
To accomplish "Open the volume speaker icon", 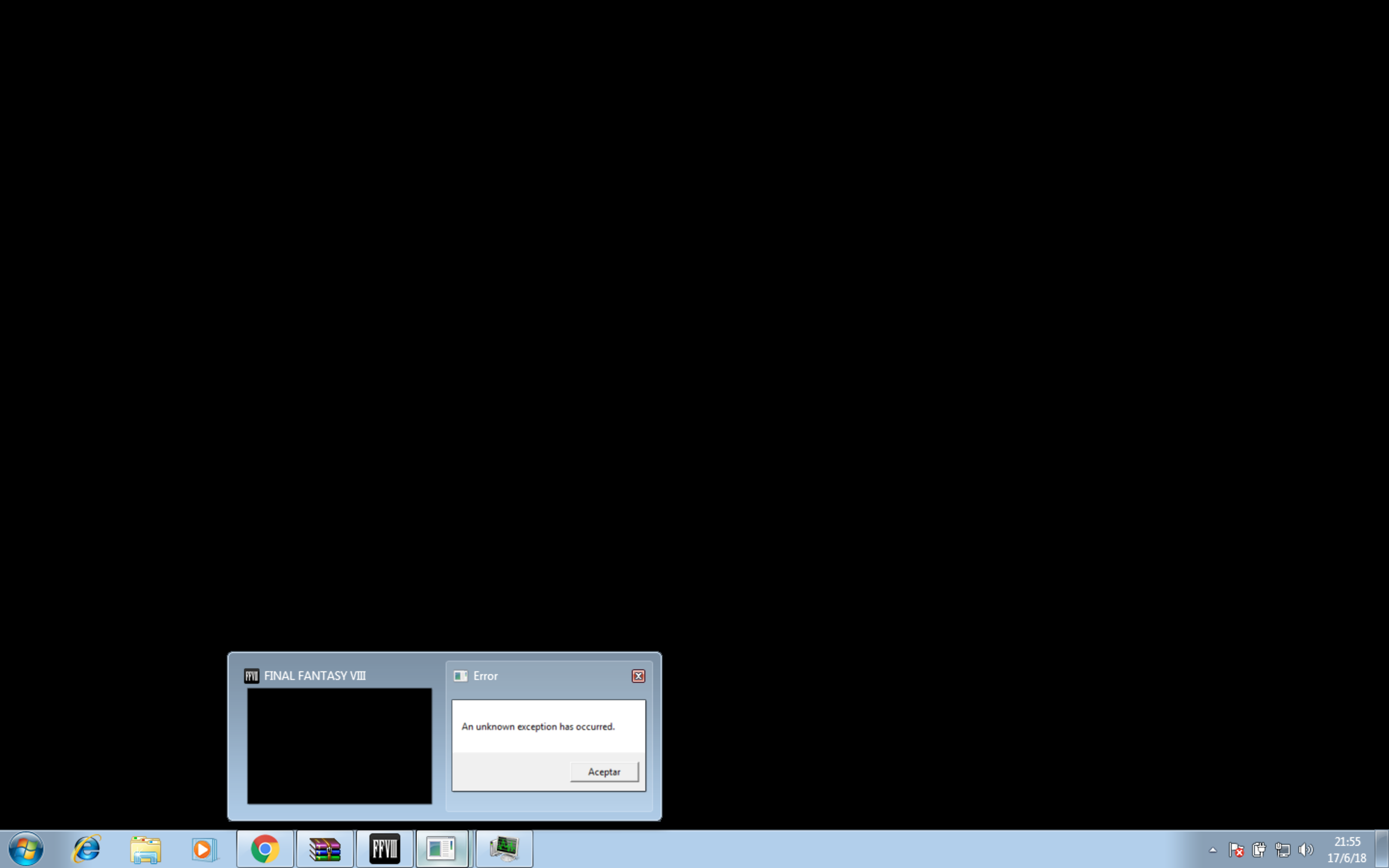I will [1306, 849].
